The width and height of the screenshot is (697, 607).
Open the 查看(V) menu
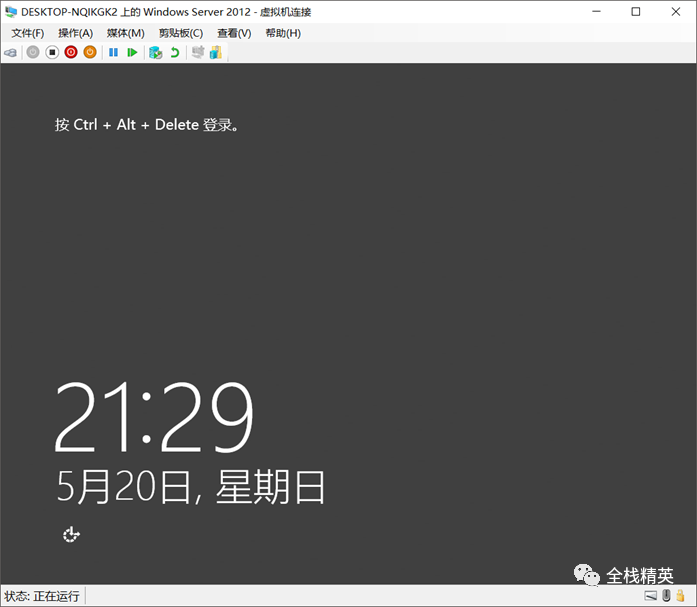click(x=234, y=33)
